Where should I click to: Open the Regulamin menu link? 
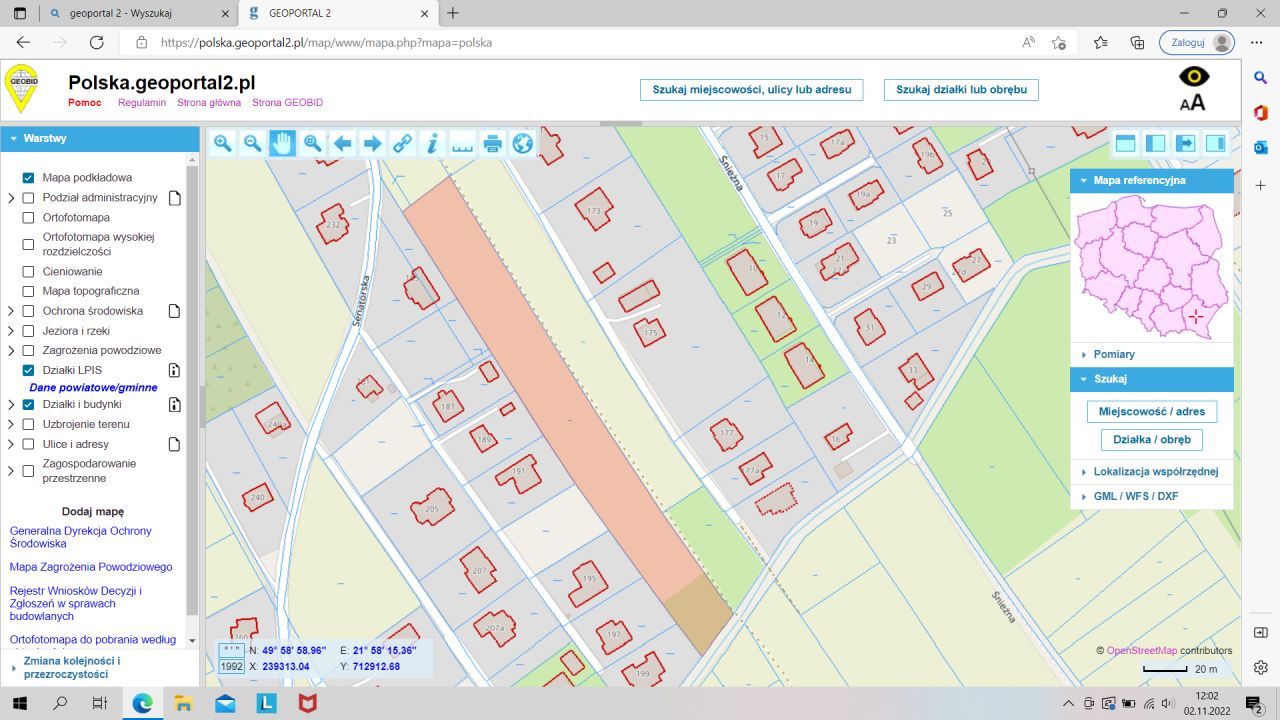click(142, 102)
